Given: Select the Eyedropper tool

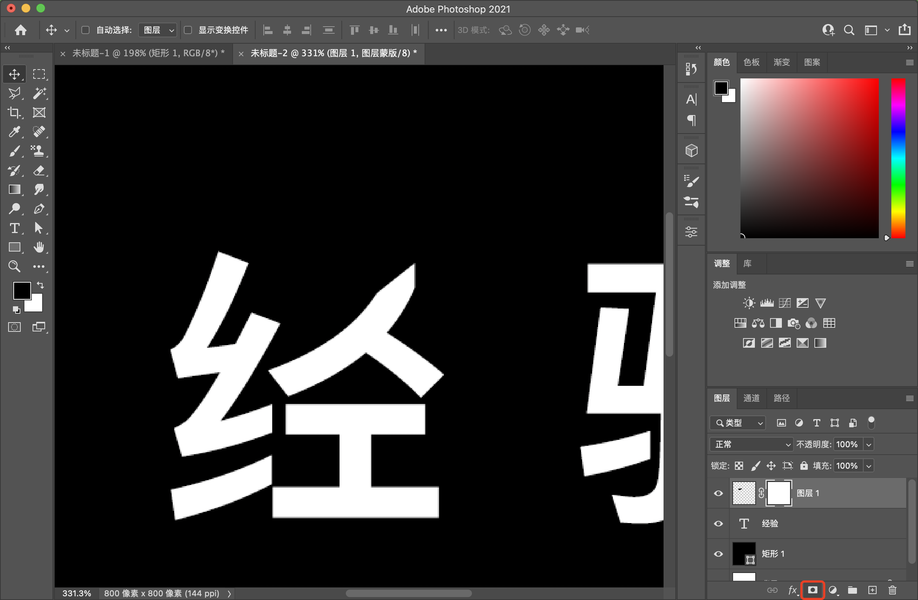Looking at the screenshot, I should (15, 132).
